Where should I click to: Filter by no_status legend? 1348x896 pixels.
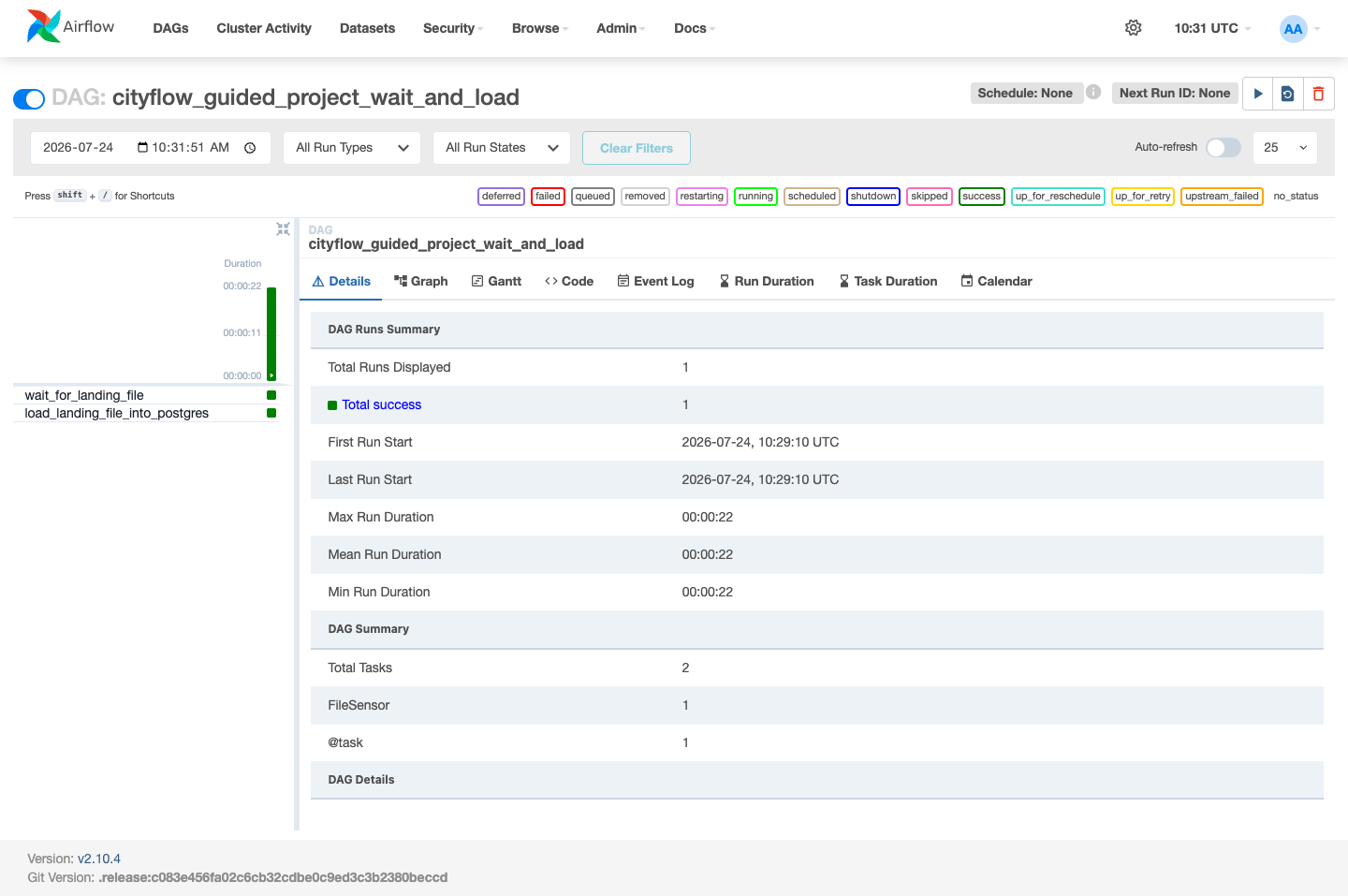point(1296,196)
